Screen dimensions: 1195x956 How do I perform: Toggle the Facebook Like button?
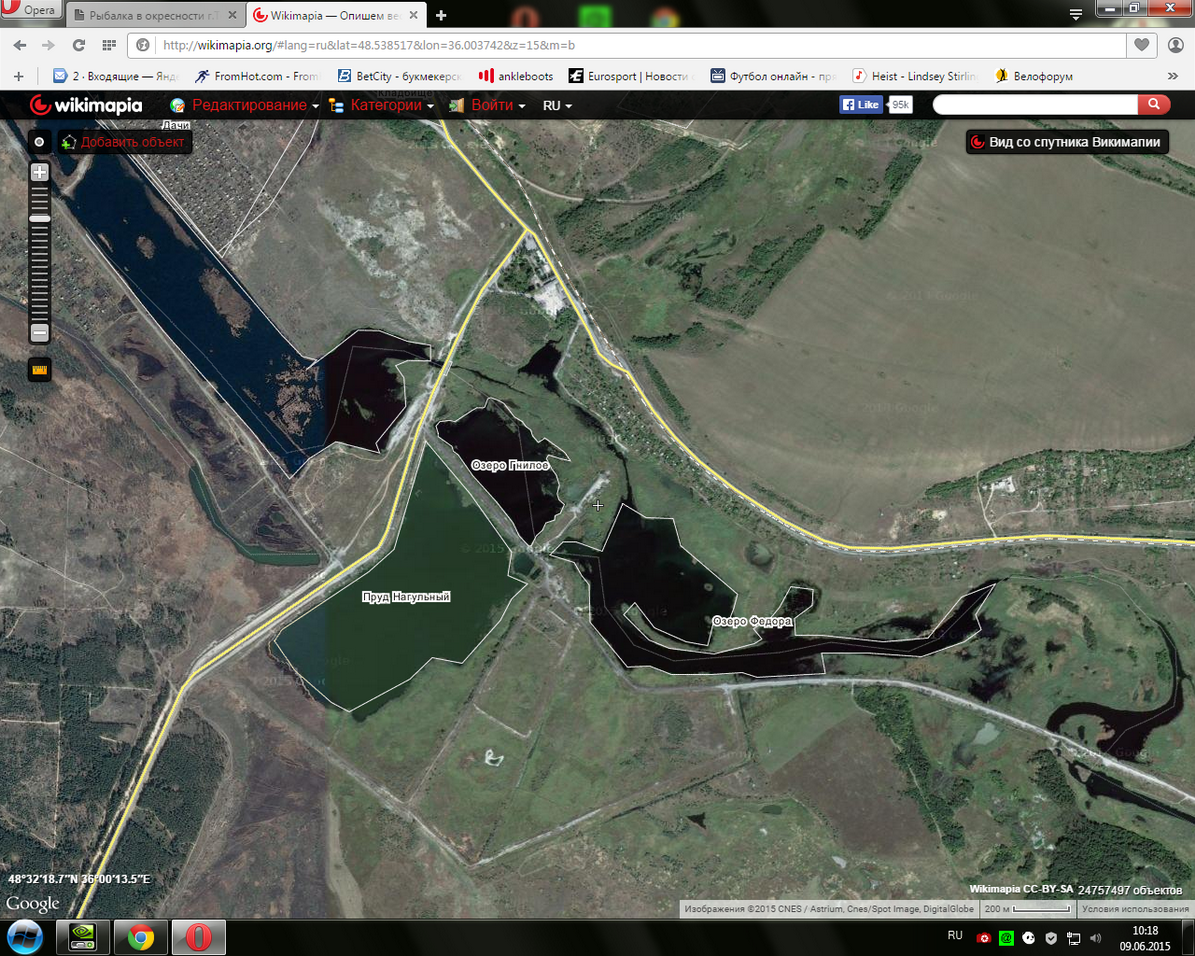861,105
